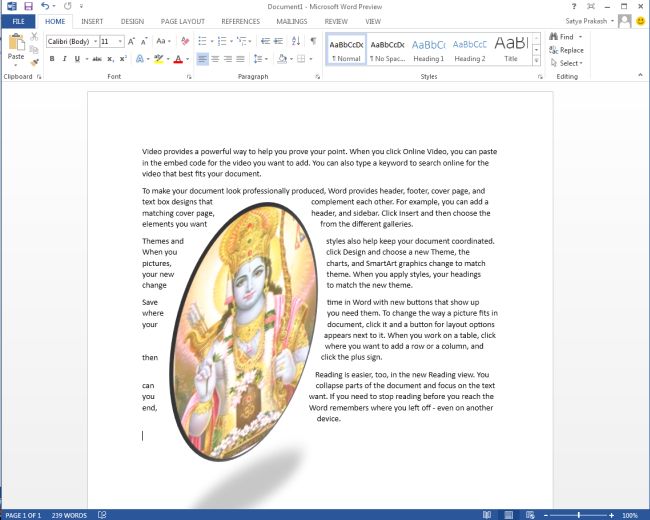The image size is (650, 520).
Task: Select Align Right paragraph alignment
Action: pos(228,59)
